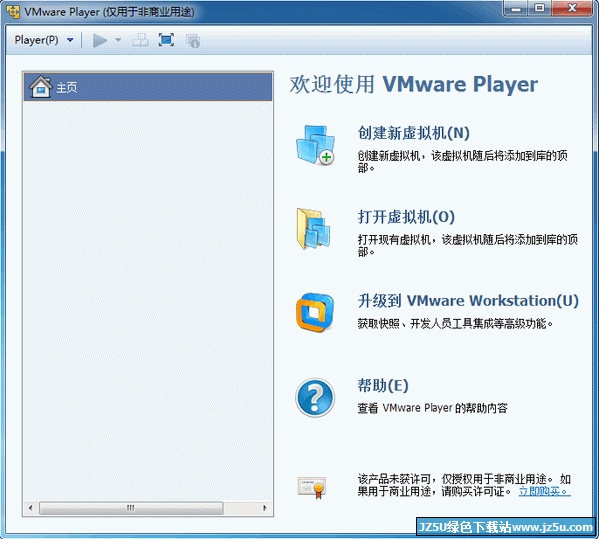Click the open virtual machine folder icon

(314, 229)
